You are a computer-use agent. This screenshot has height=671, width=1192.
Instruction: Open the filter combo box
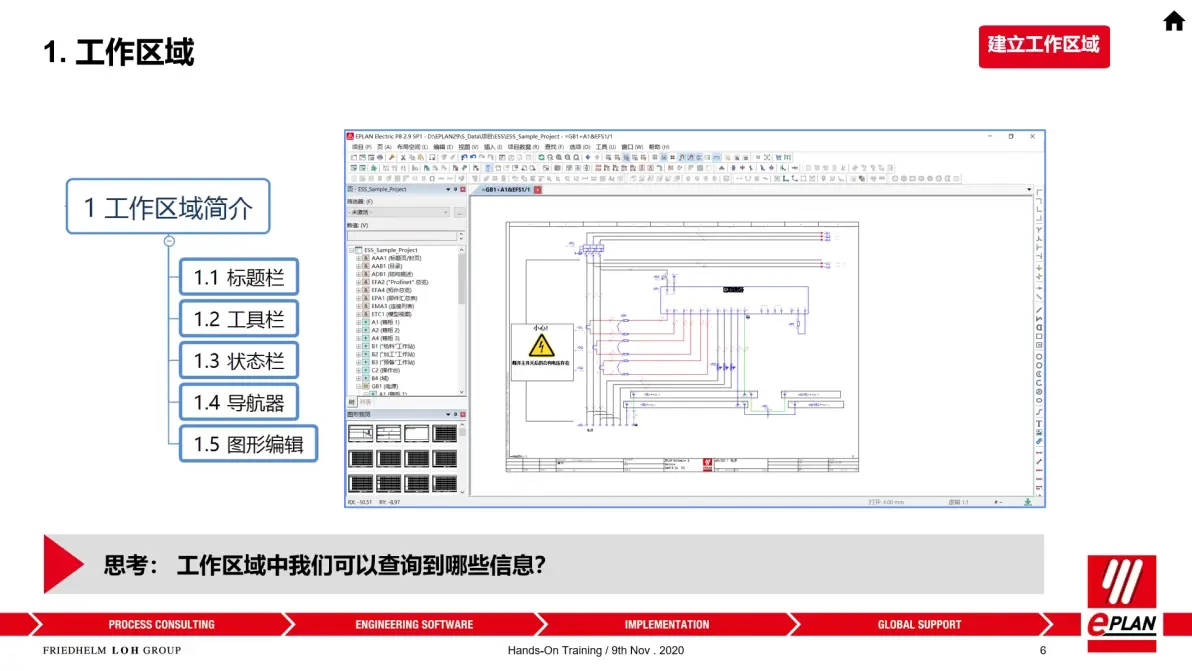point(398,212)
